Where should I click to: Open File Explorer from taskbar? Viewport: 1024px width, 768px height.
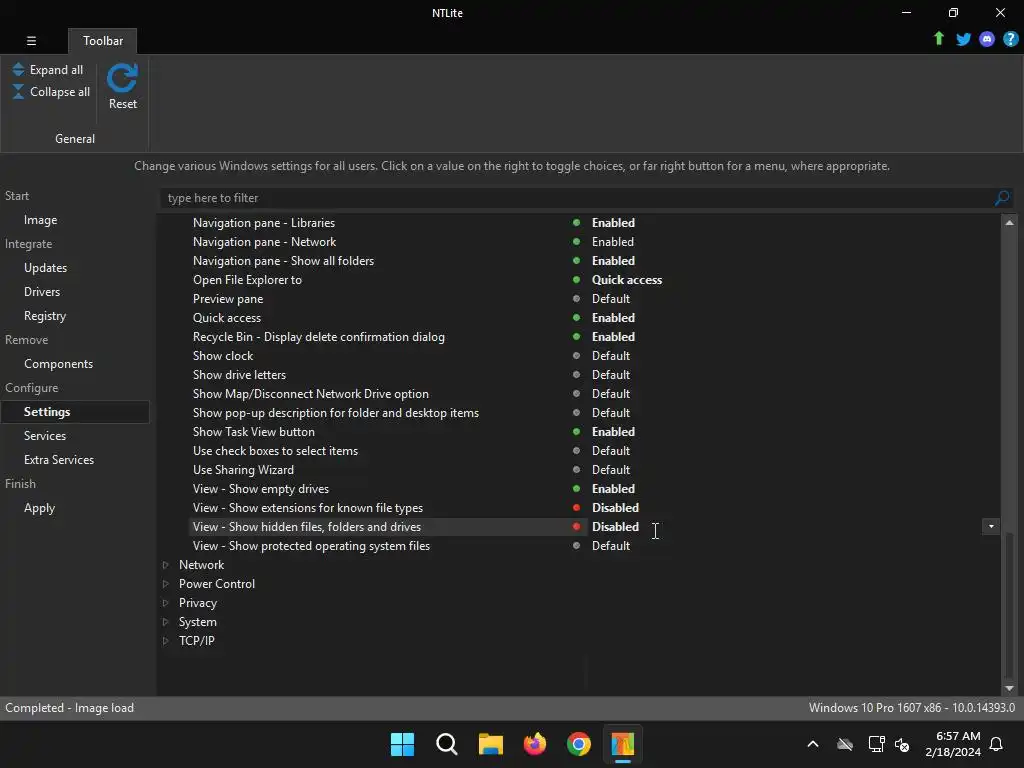(x=490, y=744)
